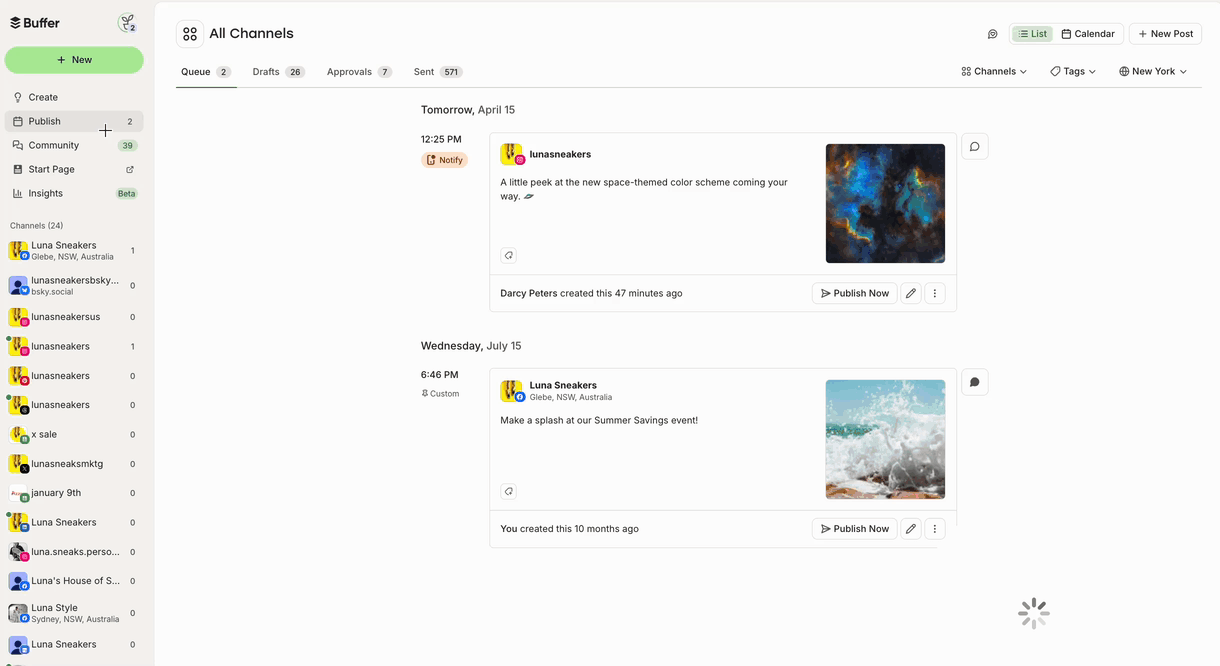Open the Create section in the sidebar
The image size is (1220, 666).
pos(42,96)
